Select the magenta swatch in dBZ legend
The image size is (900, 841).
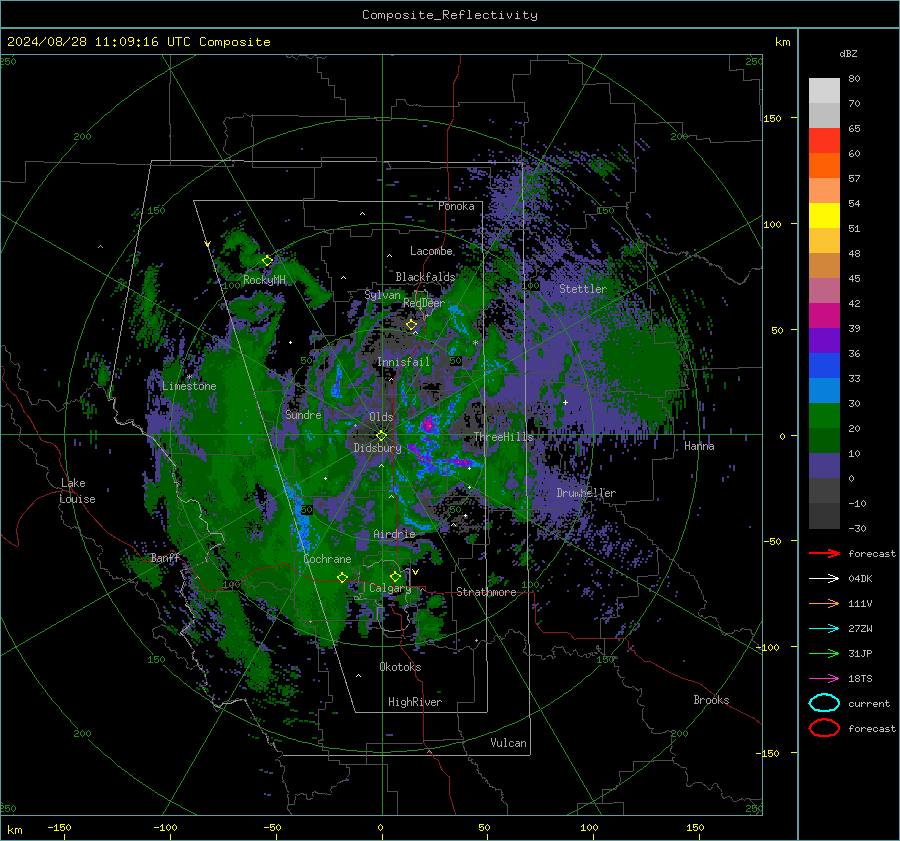(824, 315)
